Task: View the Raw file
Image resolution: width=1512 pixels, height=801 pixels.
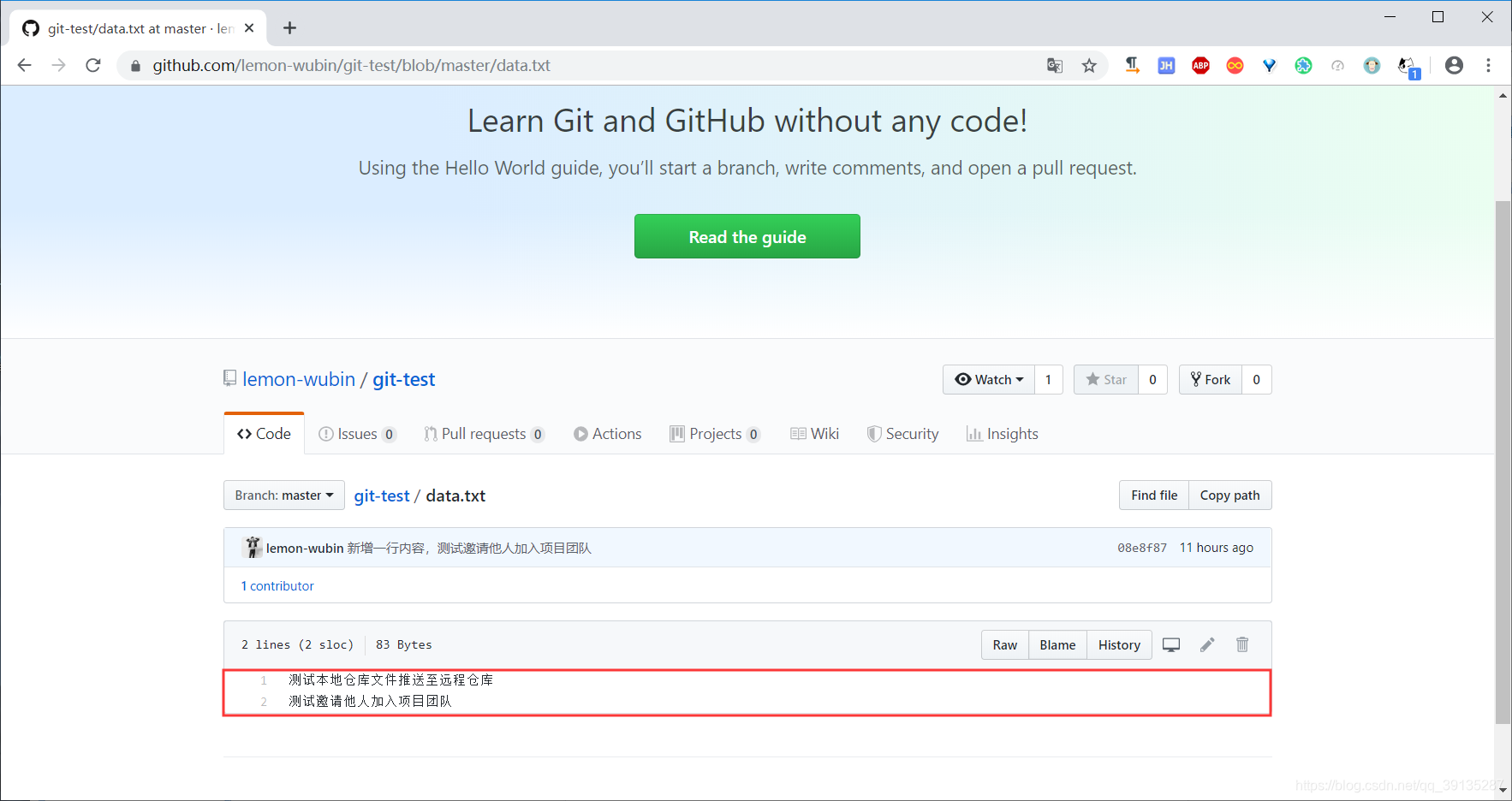Action: point(1005,645)
